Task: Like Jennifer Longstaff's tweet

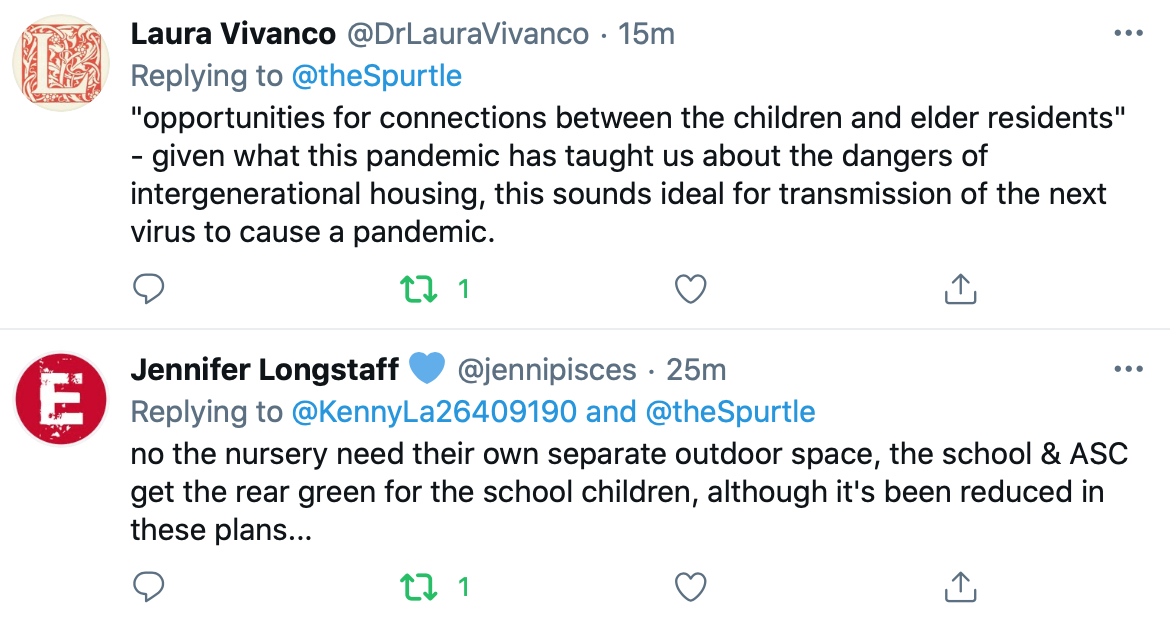Action: point(690,587)
